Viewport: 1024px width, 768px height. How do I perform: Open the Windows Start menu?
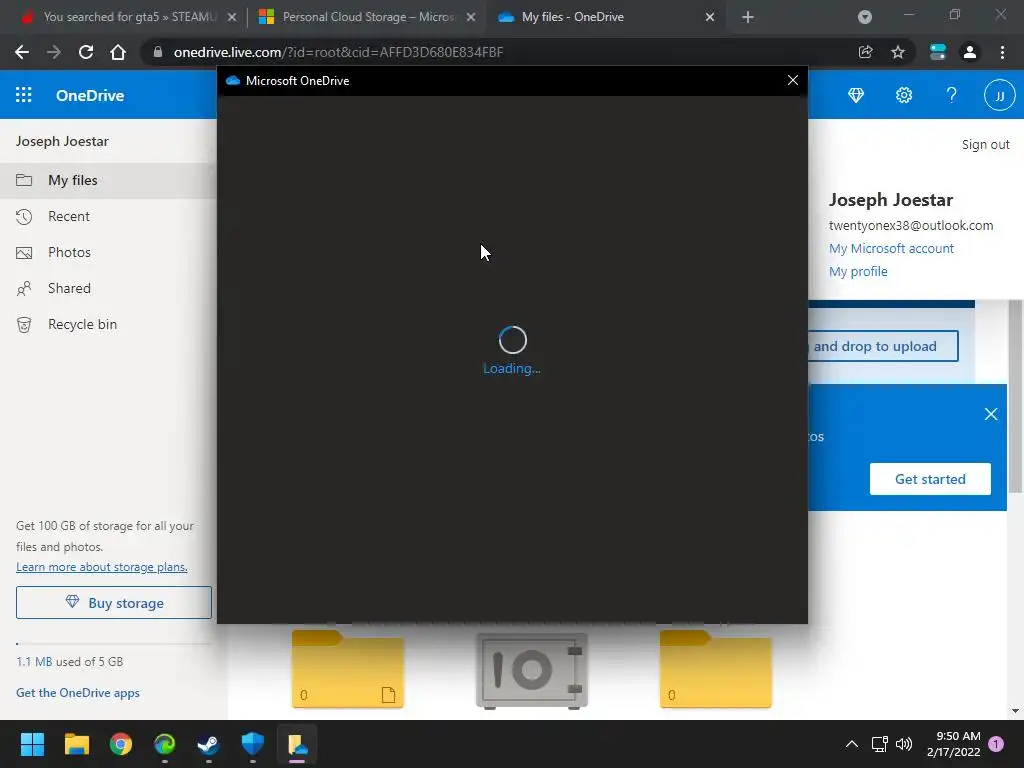pos(32,744)
